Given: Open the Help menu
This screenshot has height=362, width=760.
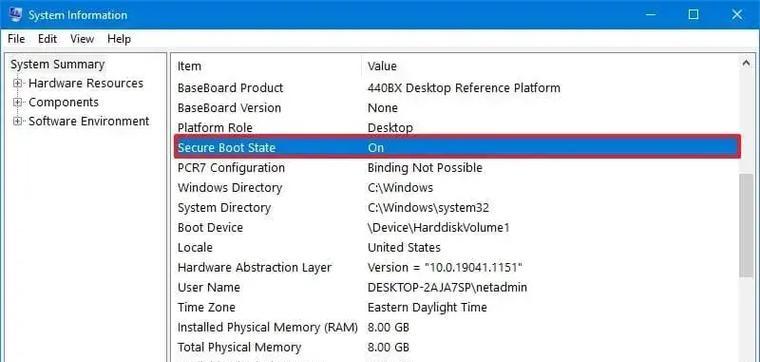Looking at the screenshot, I should pyautogui.click(x=119, y=39).
